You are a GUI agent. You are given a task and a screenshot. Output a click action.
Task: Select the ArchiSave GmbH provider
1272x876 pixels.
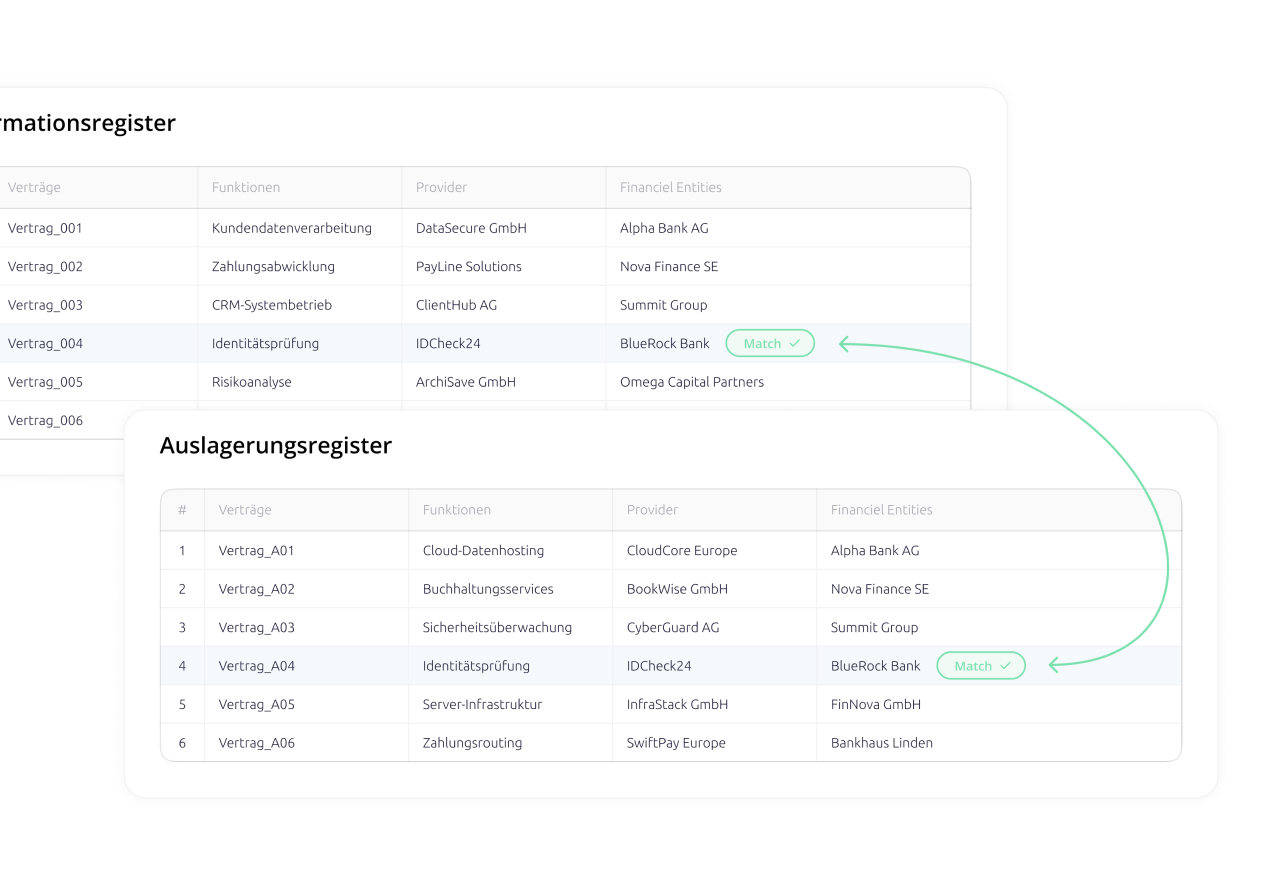[466, 382]
